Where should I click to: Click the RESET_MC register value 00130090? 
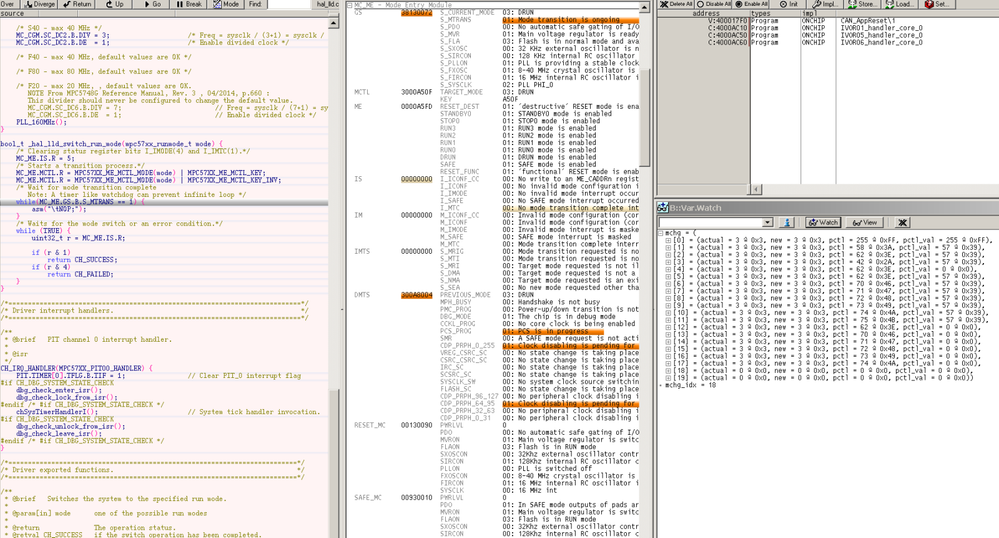[417, 425]
